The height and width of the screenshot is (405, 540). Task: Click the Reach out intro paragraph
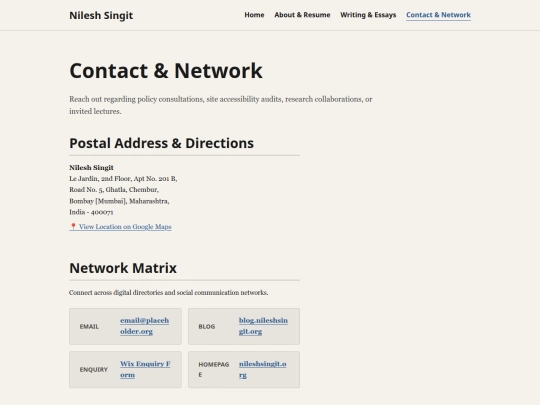[x=221, y=105]
